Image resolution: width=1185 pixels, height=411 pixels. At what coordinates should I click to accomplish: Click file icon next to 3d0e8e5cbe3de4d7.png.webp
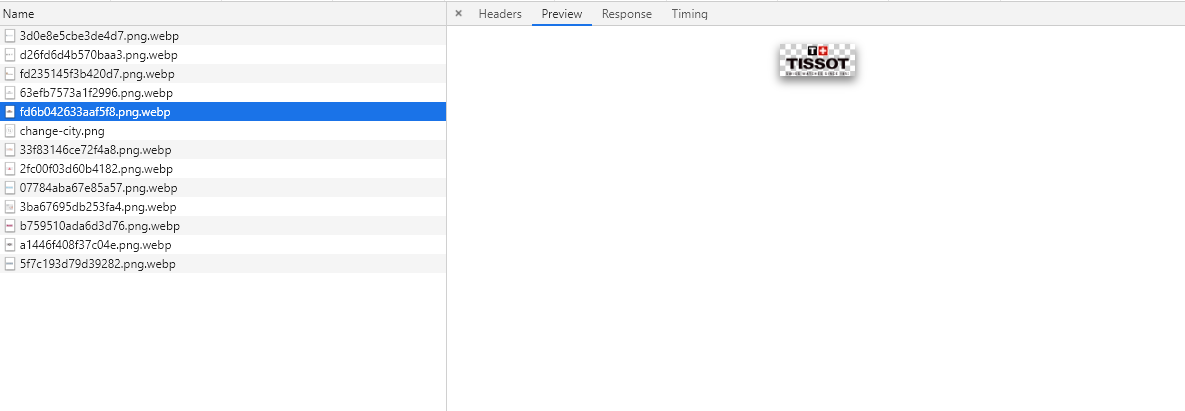click(x=10, y=36)
